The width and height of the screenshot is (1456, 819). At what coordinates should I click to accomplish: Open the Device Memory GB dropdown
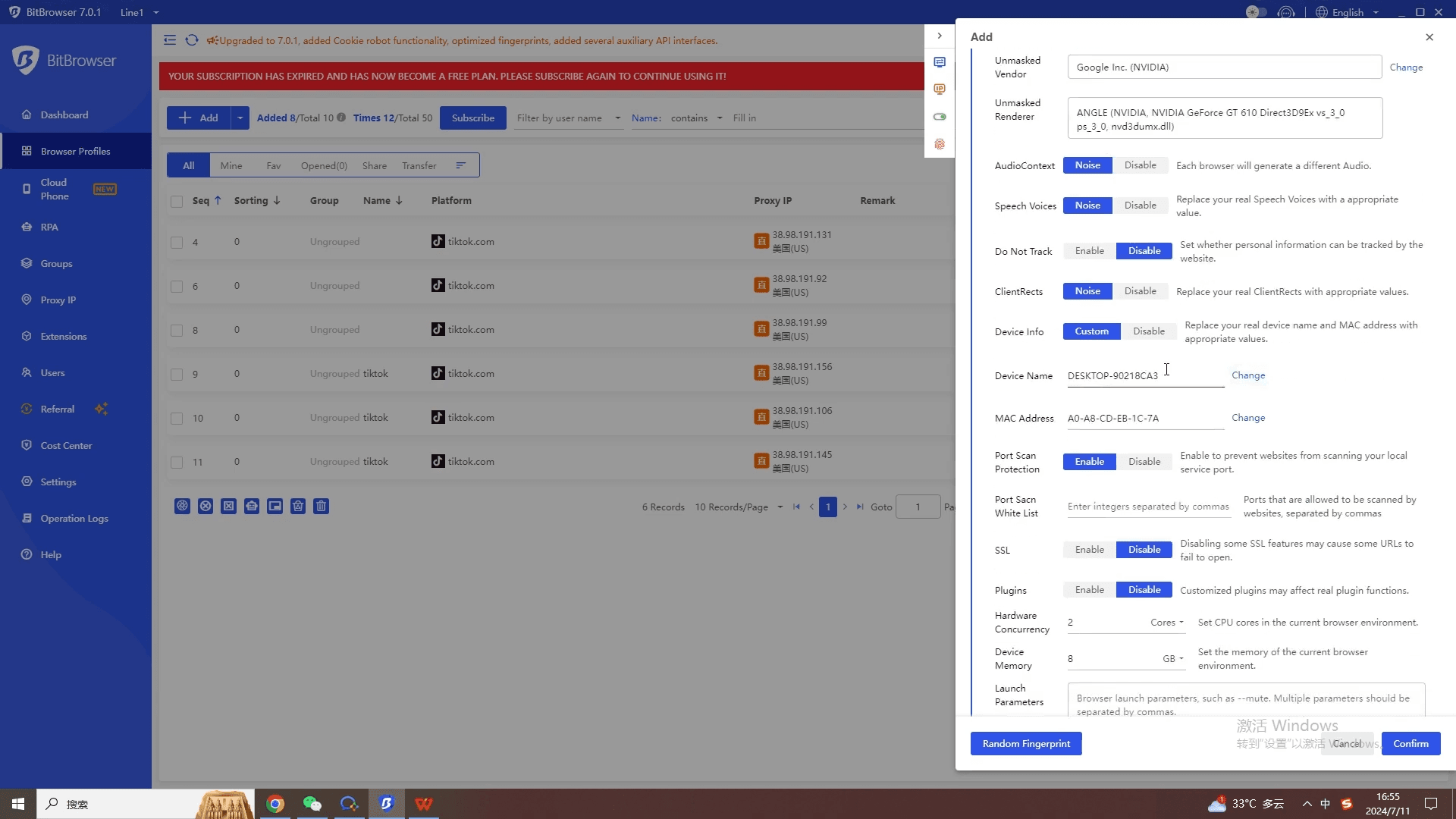click(1172, 659)
